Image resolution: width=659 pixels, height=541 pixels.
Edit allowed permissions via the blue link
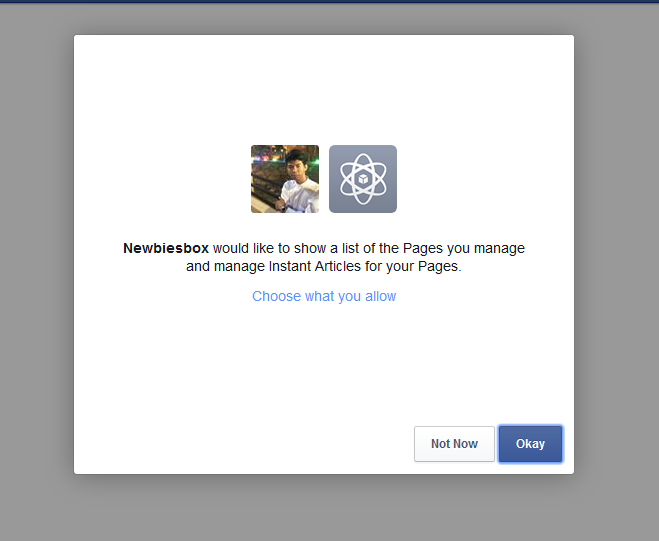[x=324, y=296]
